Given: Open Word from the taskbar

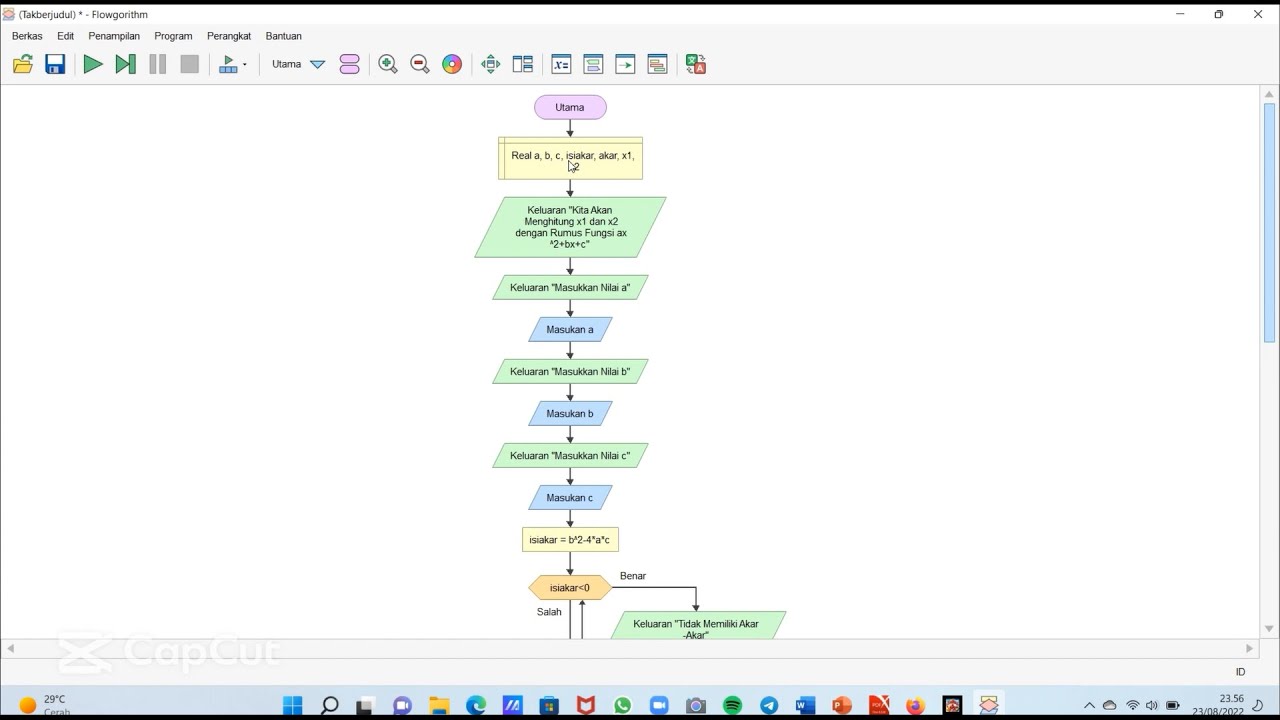Looking at the screenshot, I should click(x=805, y=706).
